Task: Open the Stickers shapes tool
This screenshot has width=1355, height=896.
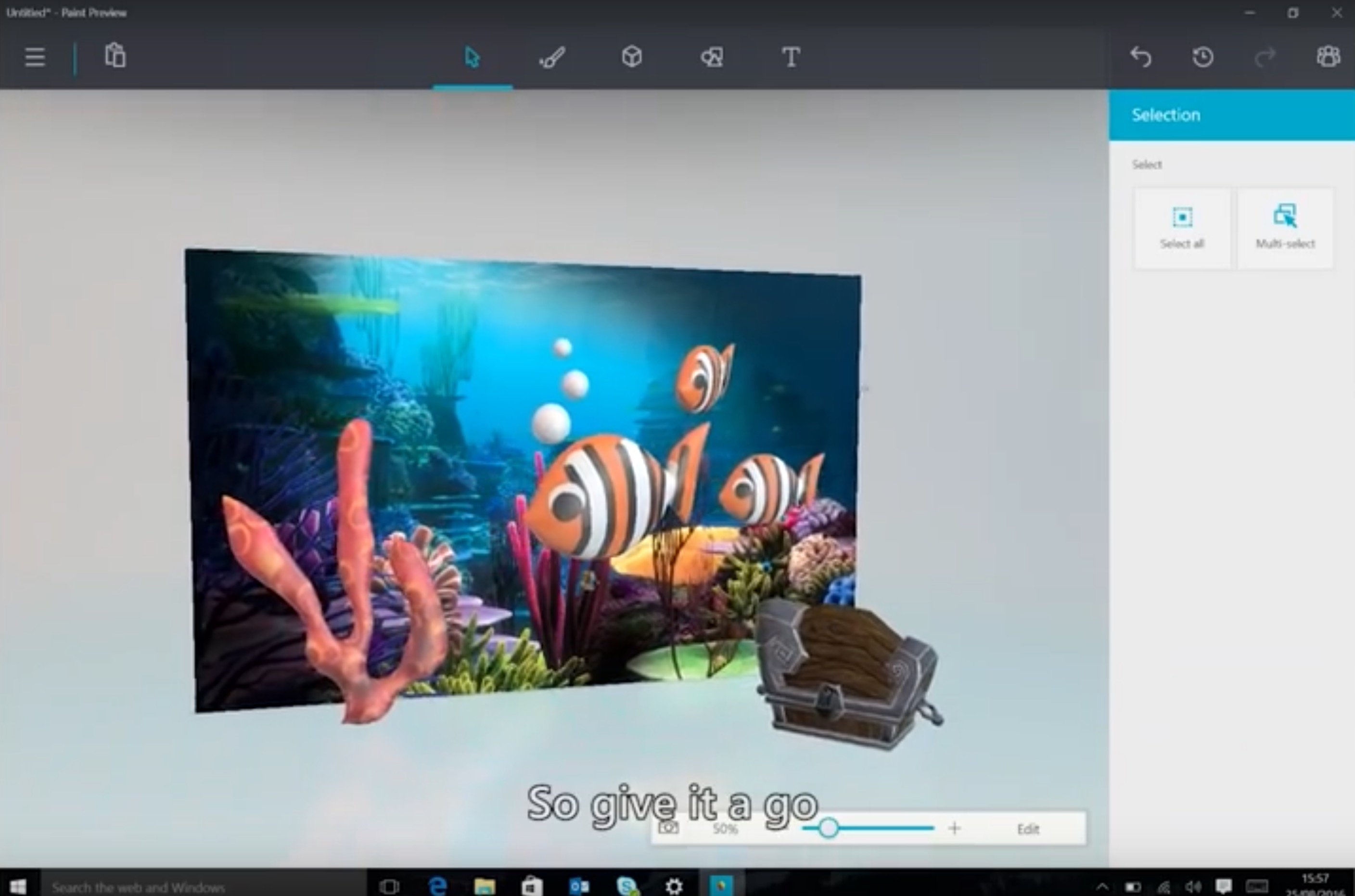Action: pos(712,57)
